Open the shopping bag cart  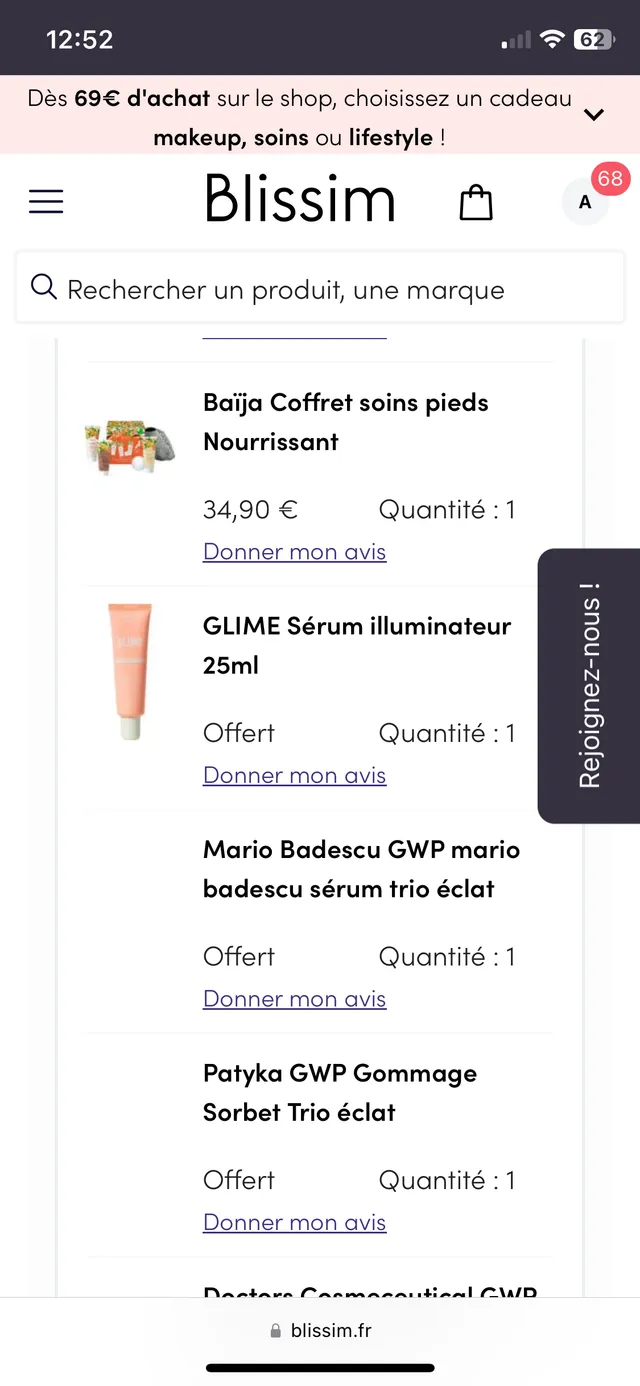(475, 201)
